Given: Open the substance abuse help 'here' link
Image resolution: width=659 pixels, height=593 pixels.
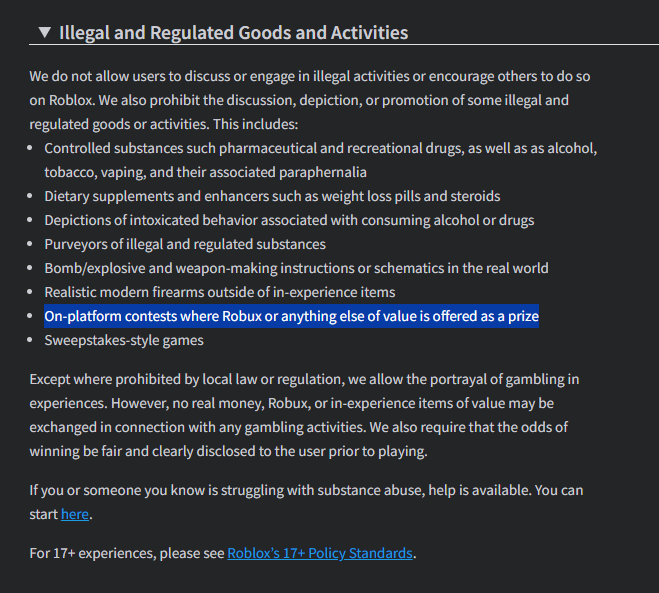Looking at the screenshot, I should (x=75, y=514).
